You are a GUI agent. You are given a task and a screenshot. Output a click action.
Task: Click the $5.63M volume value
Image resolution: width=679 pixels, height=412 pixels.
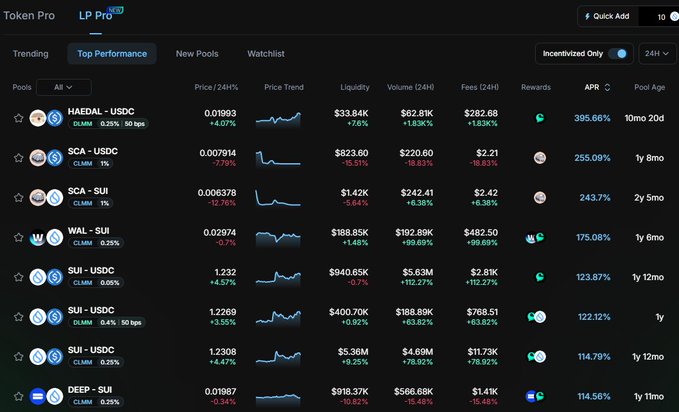click(417, 273)
